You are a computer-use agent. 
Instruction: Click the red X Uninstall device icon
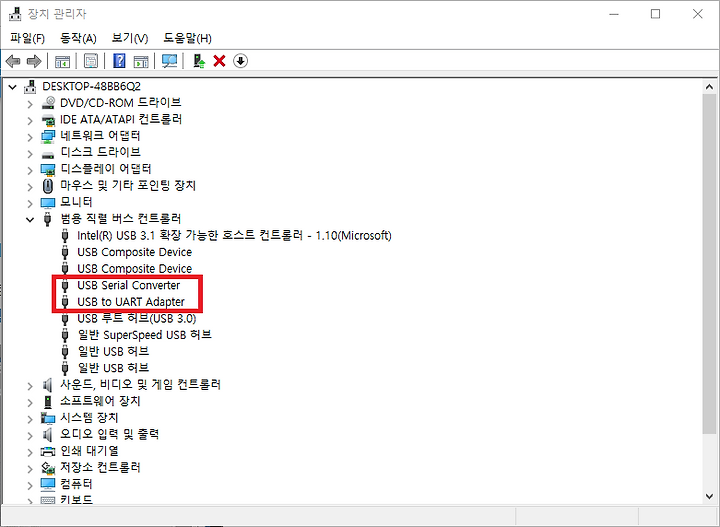click(219, 61)
